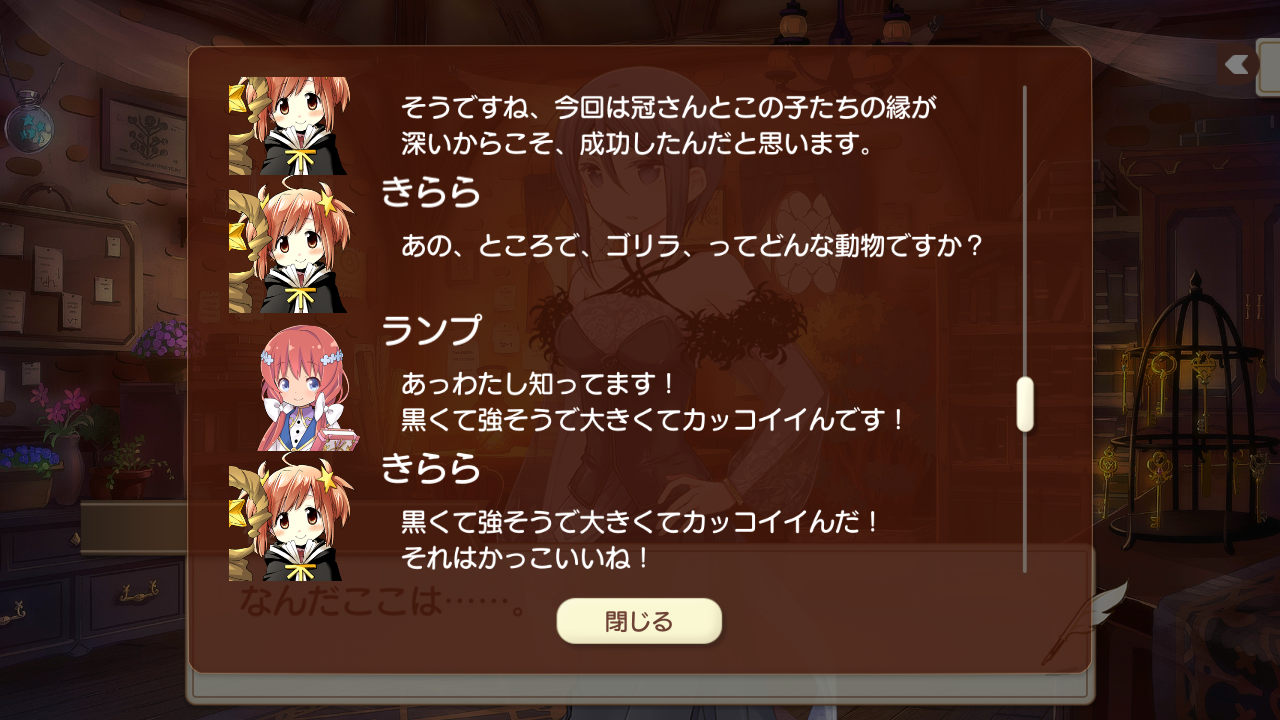
Task: Tap the hanging glass bottle ornament
Action: click(30, 120)
